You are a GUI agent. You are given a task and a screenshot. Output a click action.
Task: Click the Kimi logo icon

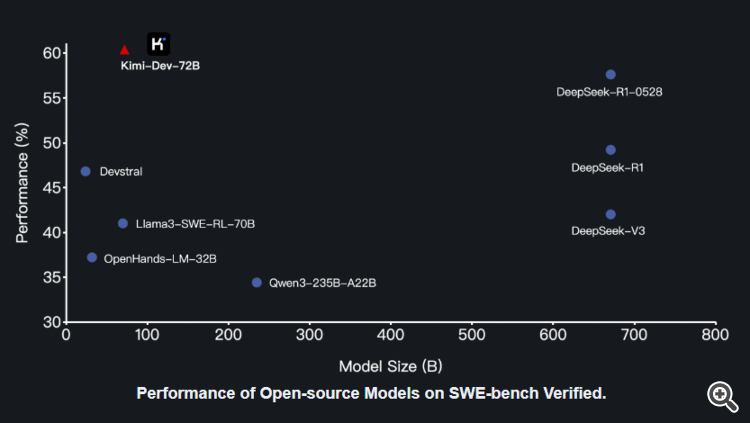tap(159, 44)
